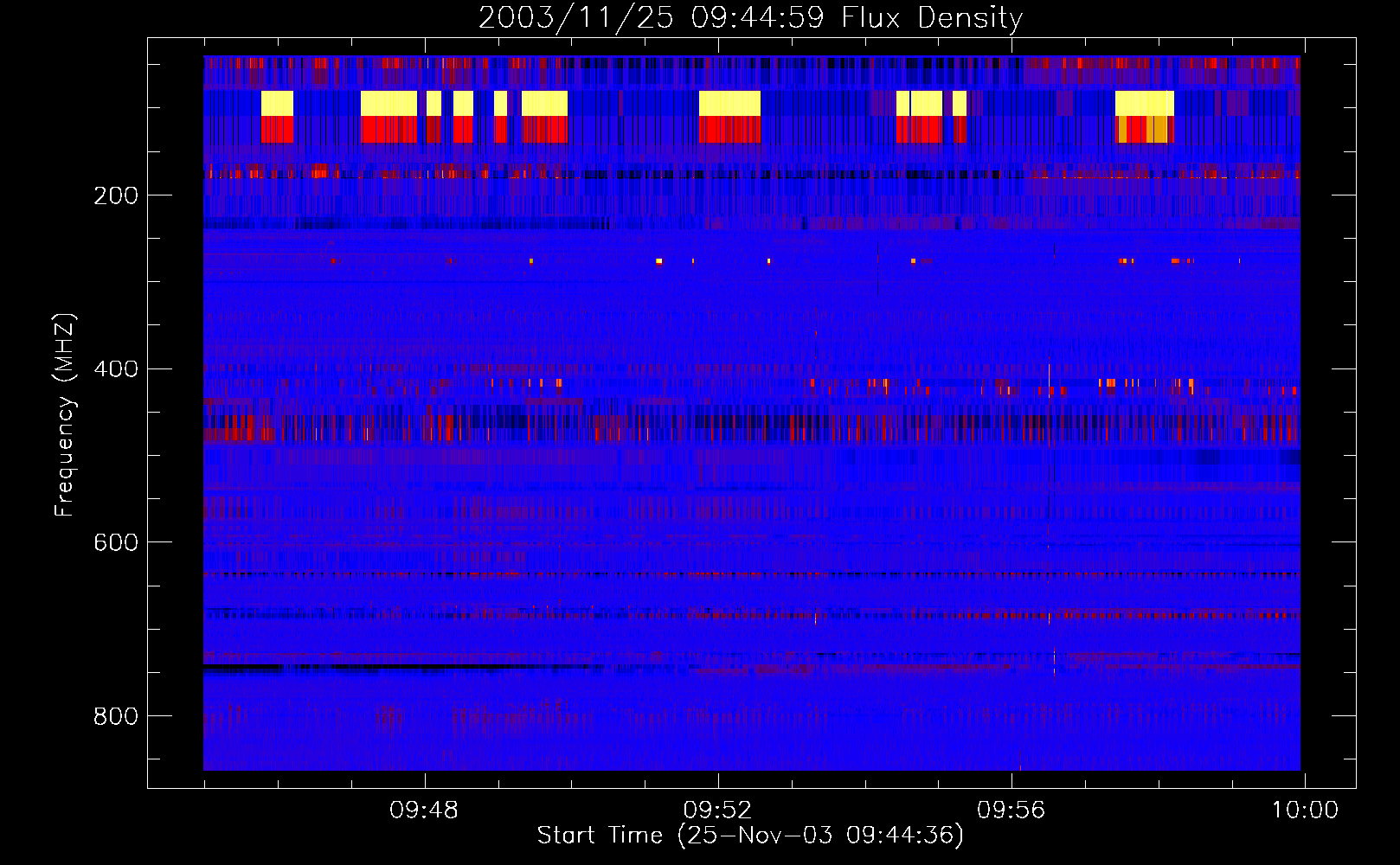Click the "09:48" time tick label
The width and height of the screenshot is (1400, 865).
[x=424, y=811]
